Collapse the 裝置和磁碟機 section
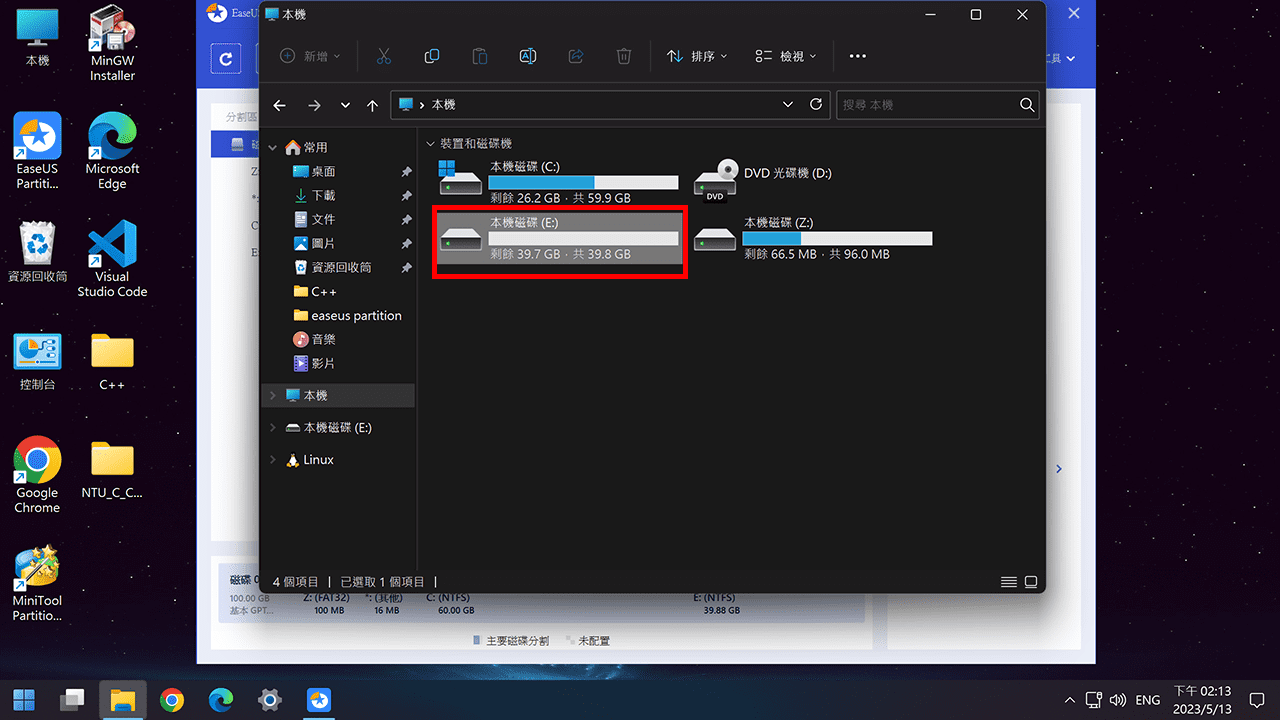1280x720 pixels. pyautogui.click(x=430, y=143)
